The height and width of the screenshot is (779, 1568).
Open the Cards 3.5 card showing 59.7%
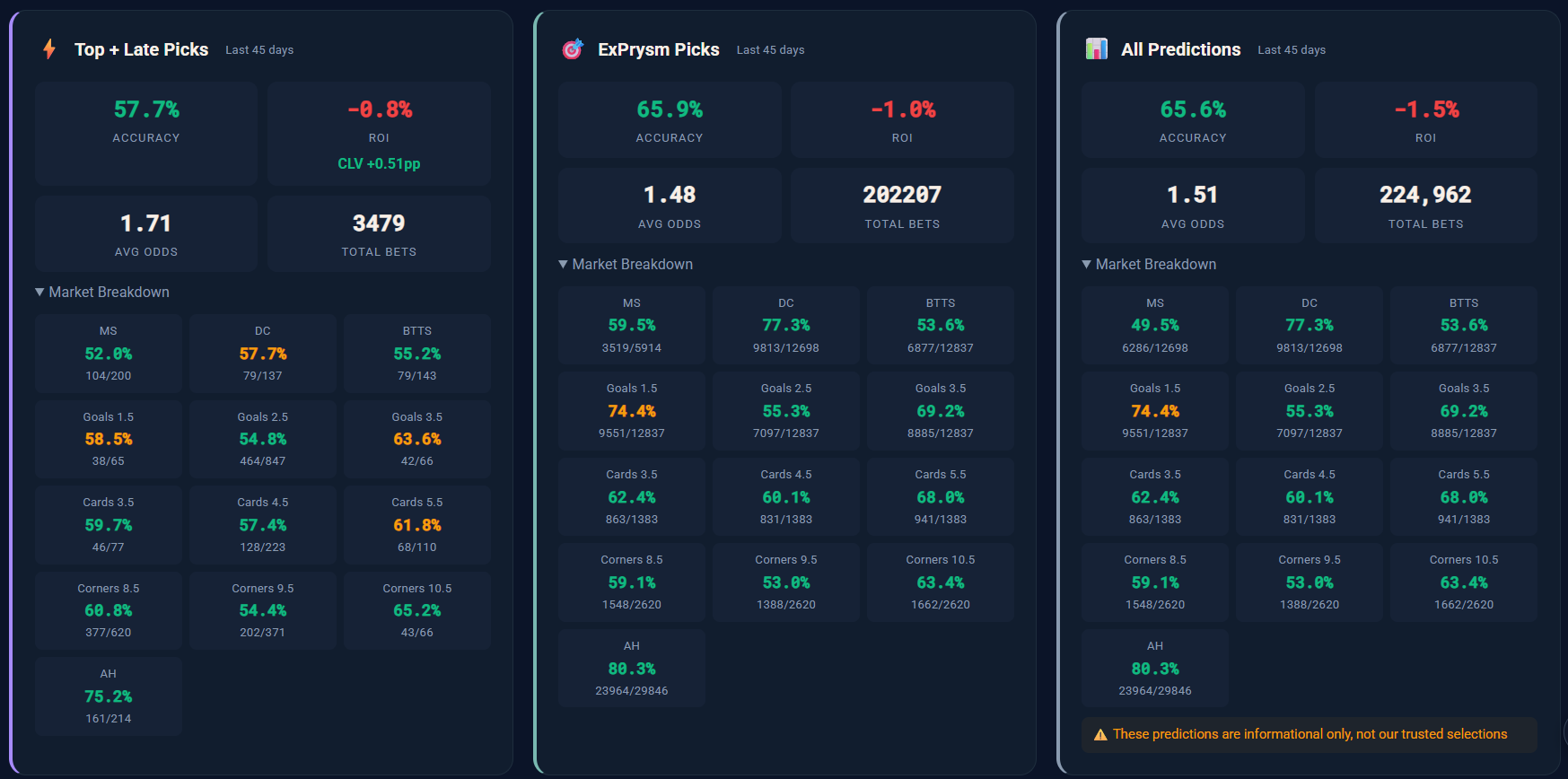pyautogui.click(x=109, y=525)
